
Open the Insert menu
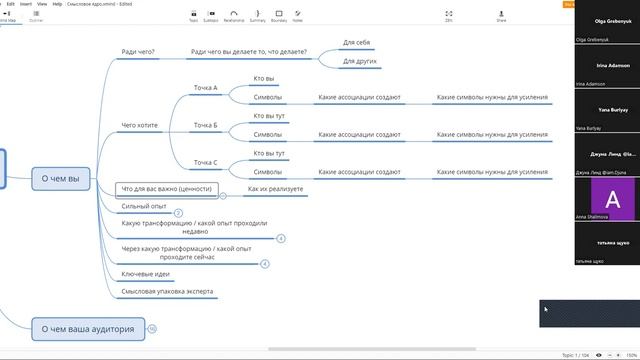[26, 4]
